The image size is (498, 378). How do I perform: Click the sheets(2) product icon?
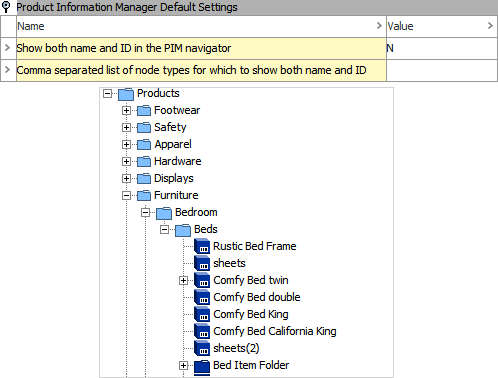(202, 348)
